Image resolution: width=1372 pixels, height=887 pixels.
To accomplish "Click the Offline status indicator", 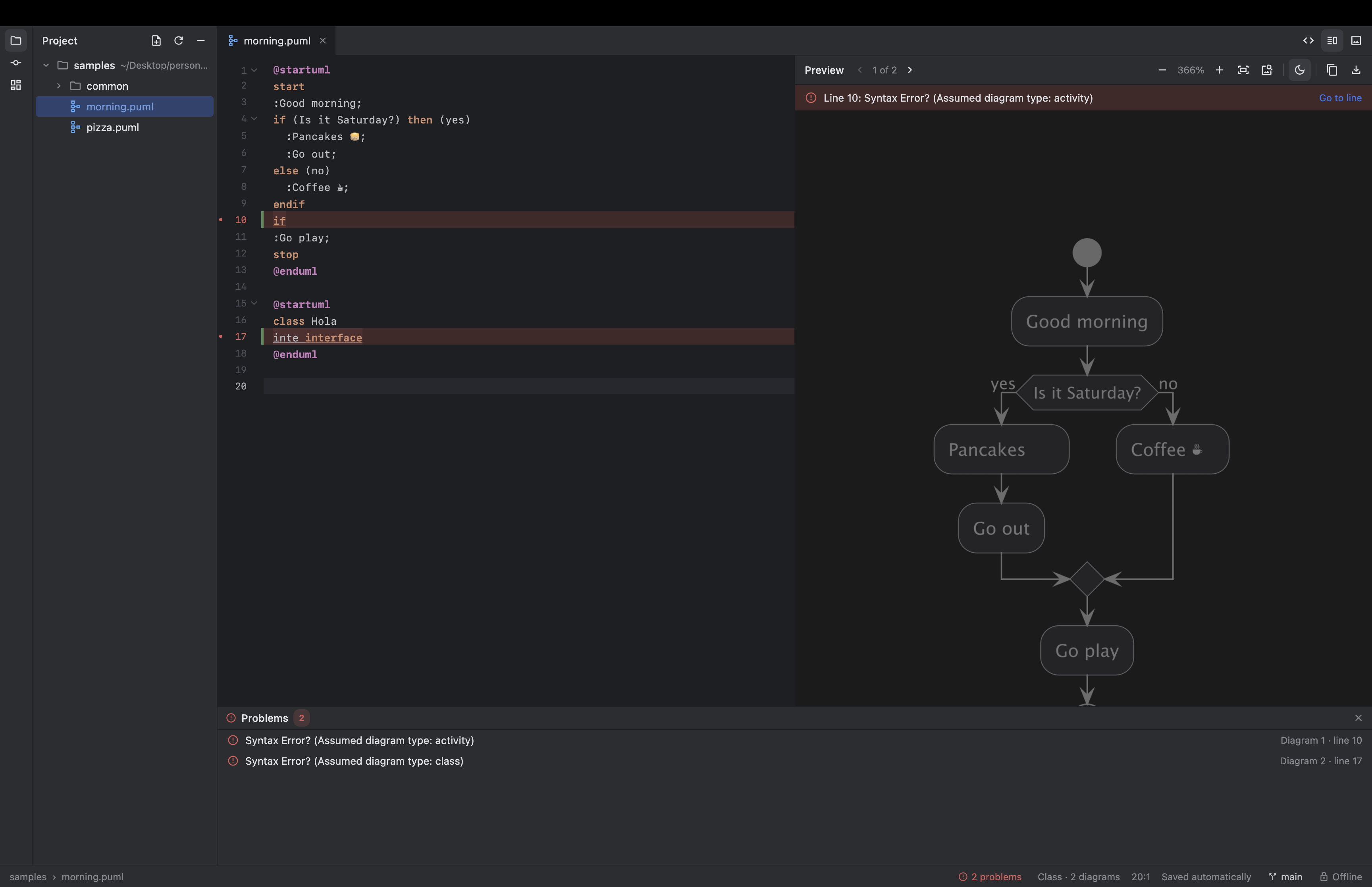I will coord(1341,877).
